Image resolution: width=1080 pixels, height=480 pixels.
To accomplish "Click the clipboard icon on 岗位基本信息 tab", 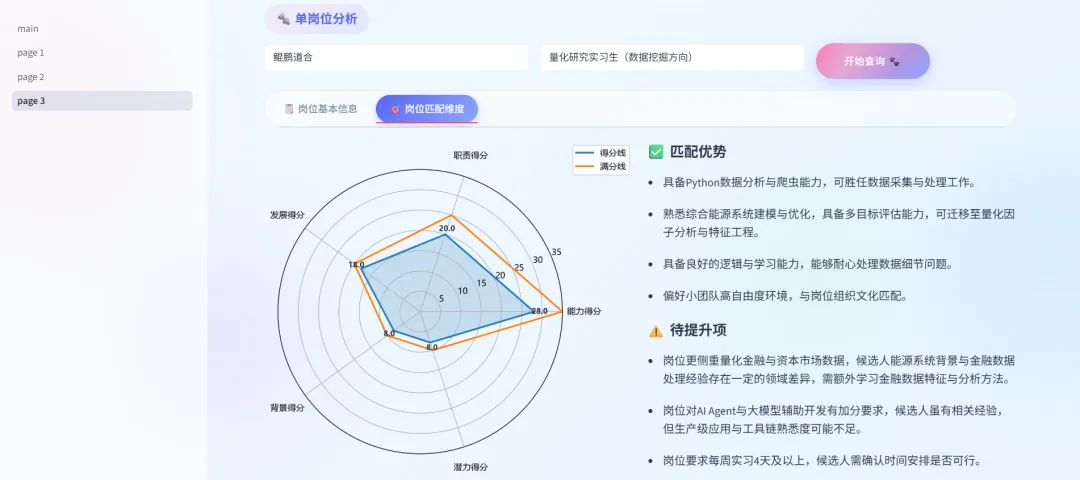I will (x=289, y=109).
